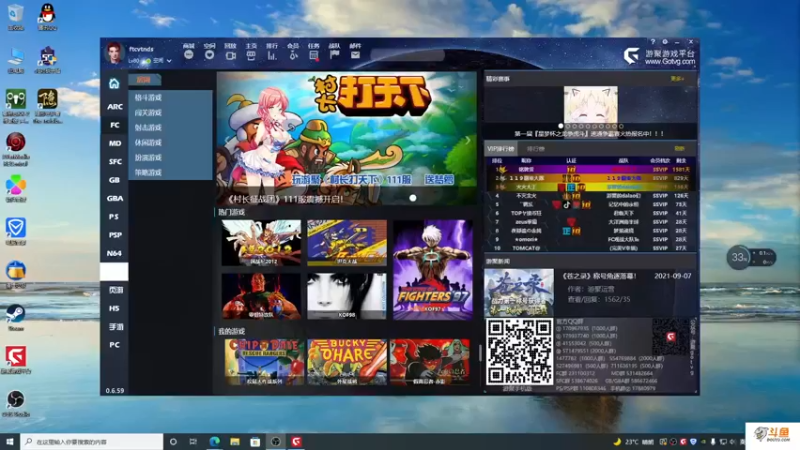This screenshot has width=800, height=450.
Task: Open the 商城 shop icon in top toolbar
Action: [189, 55]
